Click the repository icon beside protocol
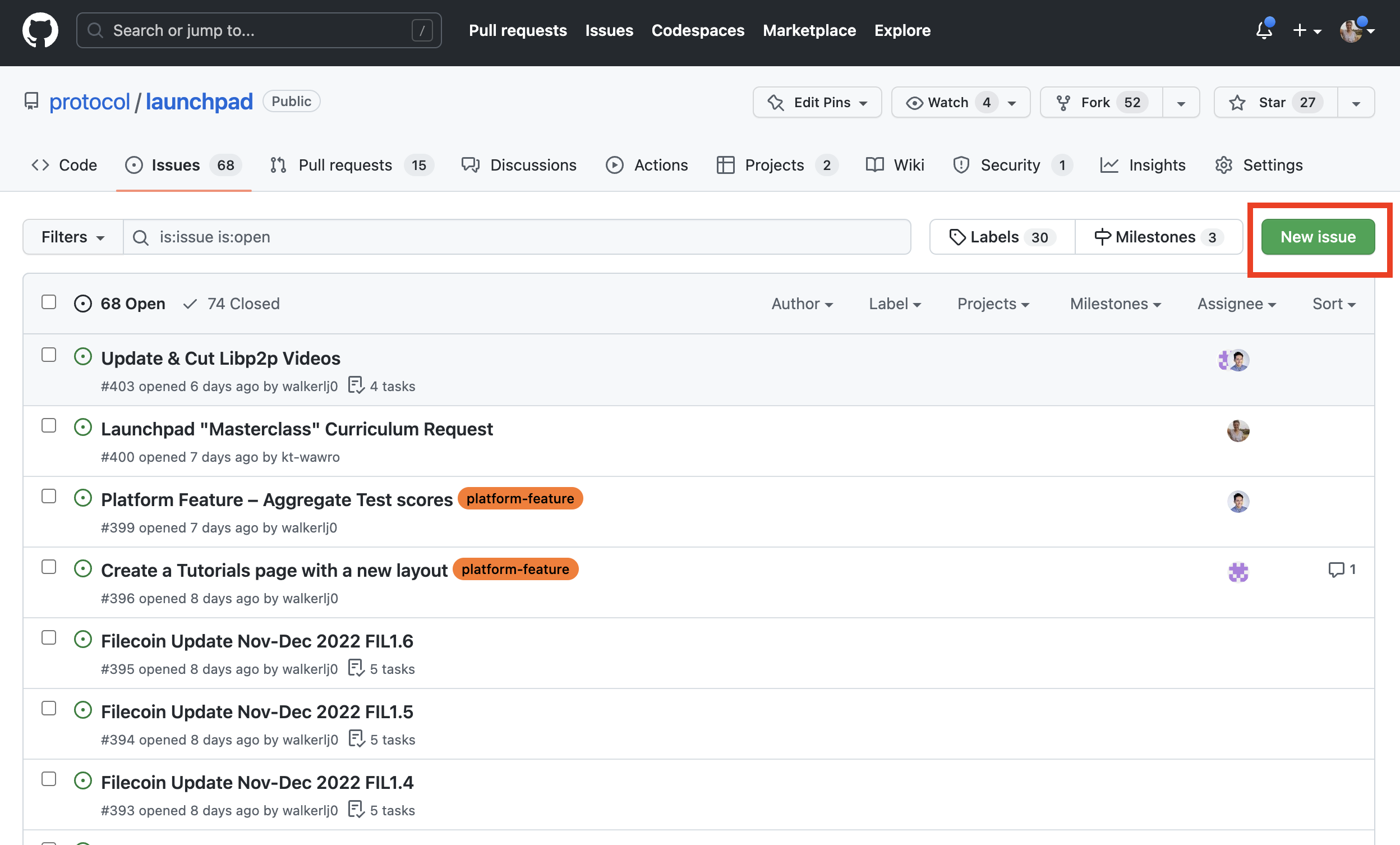This screenshot has height=845, width=1400. pyautogui.click(x=31, y=101)
